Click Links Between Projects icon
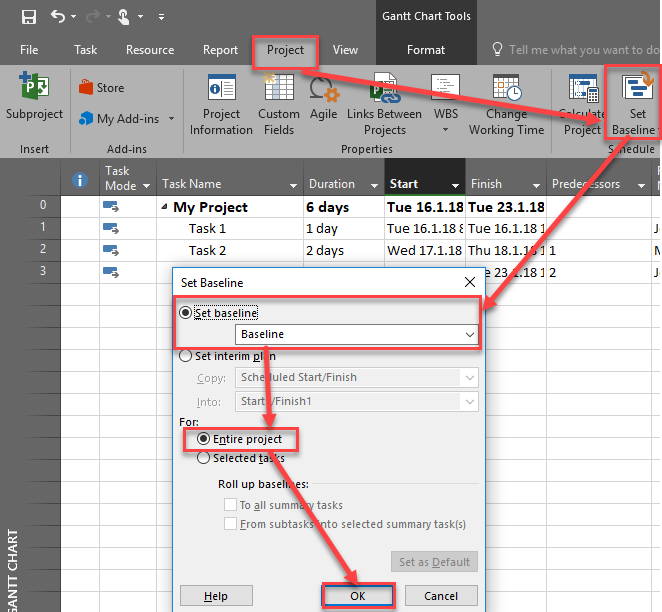Viewport: 662px width, 612px height. (385, 93)
